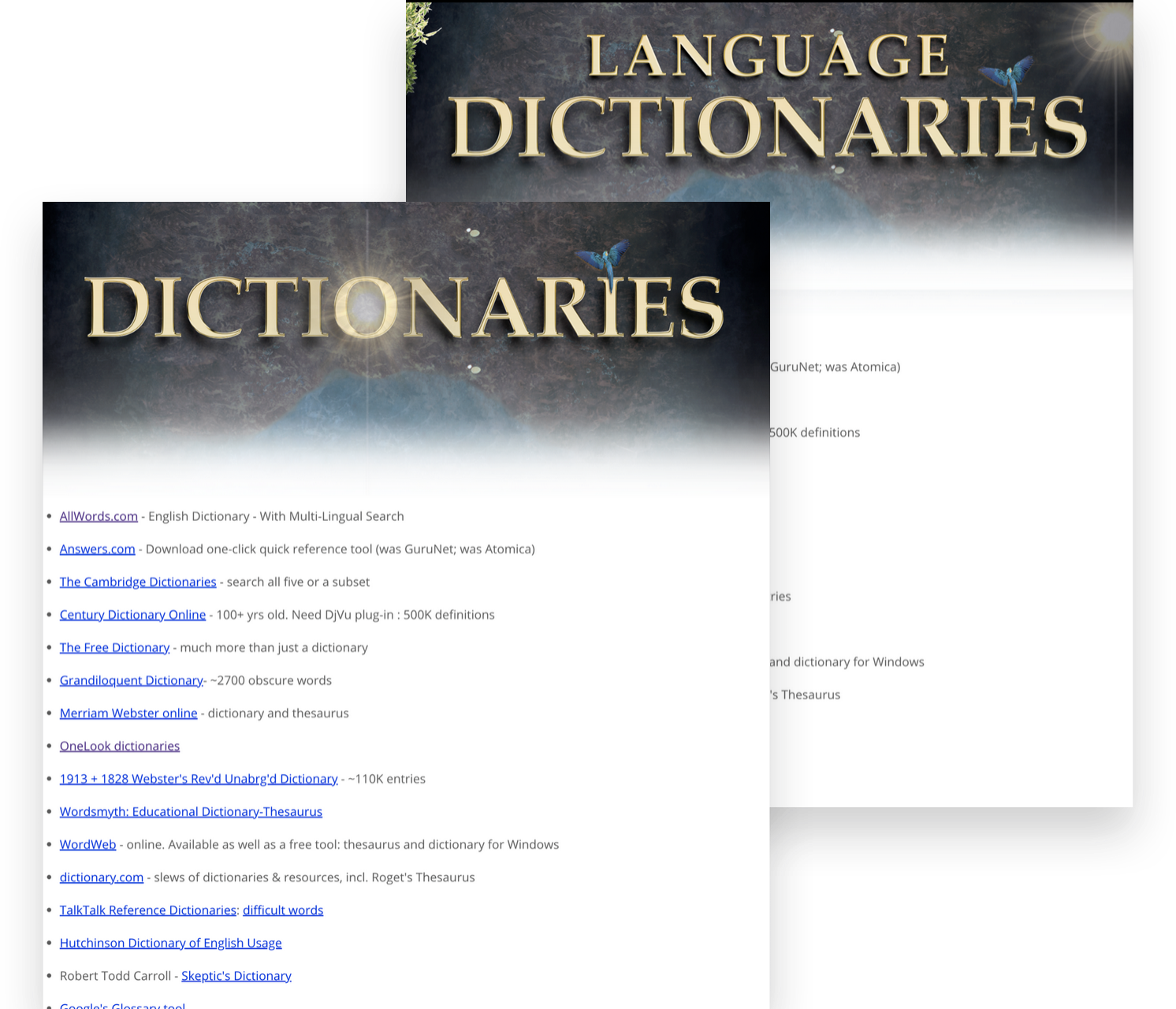Click the LANGUAGE heading in the back banner
Viewport: 1176px width, 1009px height.
[x=768, y=57]
